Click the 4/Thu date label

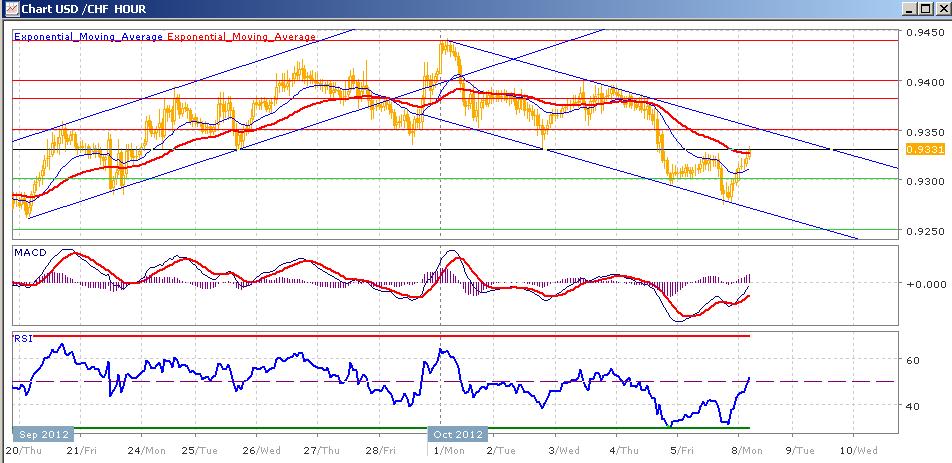(622, 450)
